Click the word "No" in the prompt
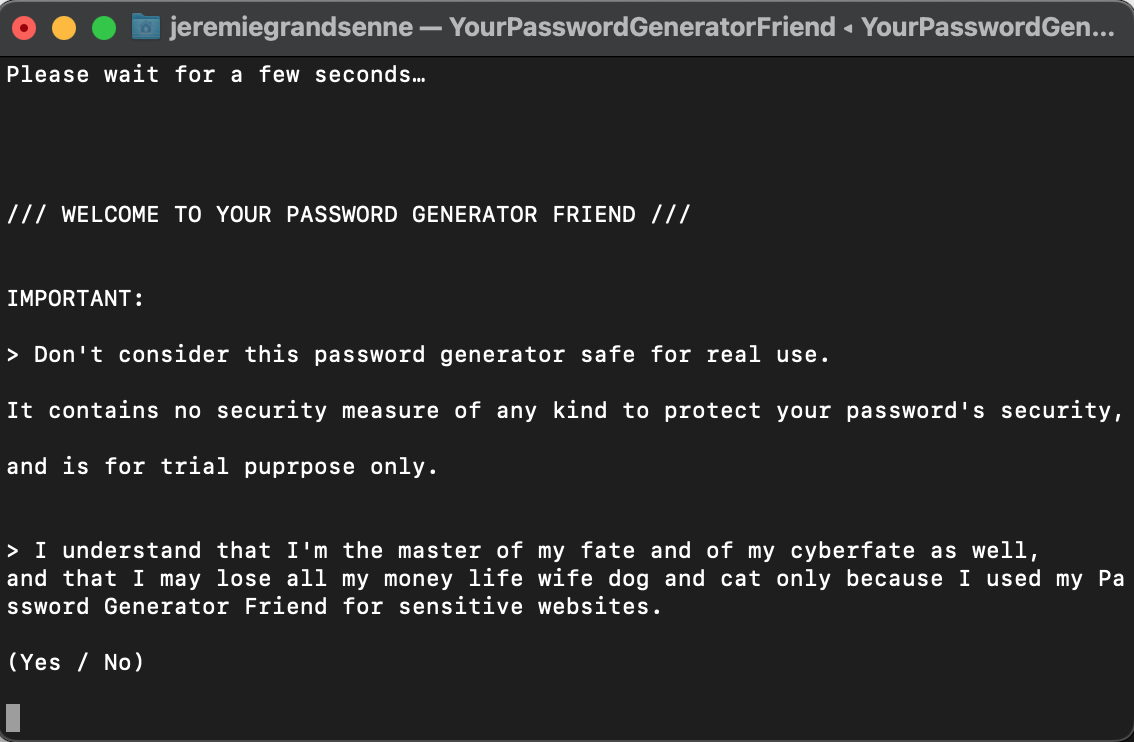The image size is (1134, 742). click(117, 662)
